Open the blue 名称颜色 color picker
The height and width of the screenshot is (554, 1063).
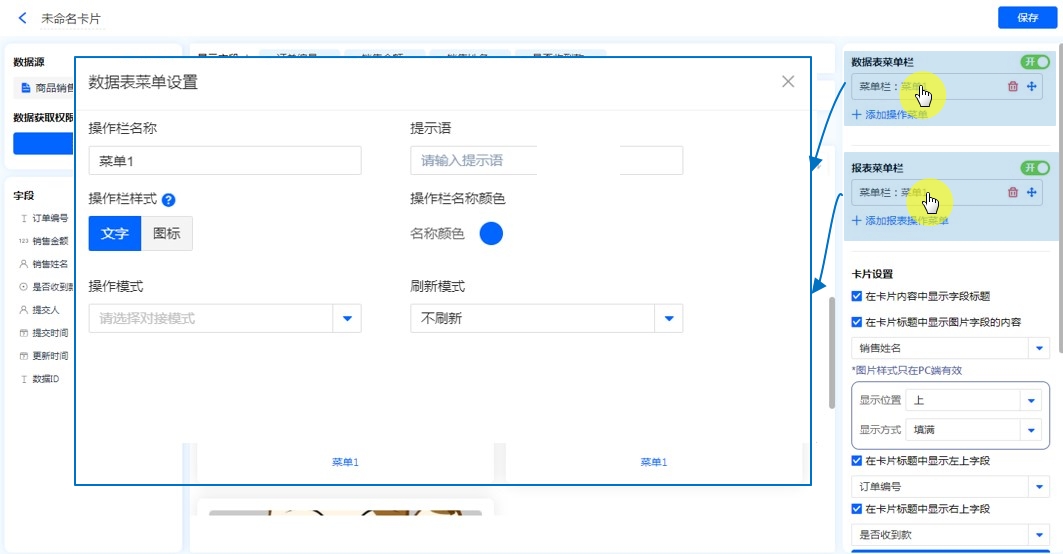click(x=491, y=234)
